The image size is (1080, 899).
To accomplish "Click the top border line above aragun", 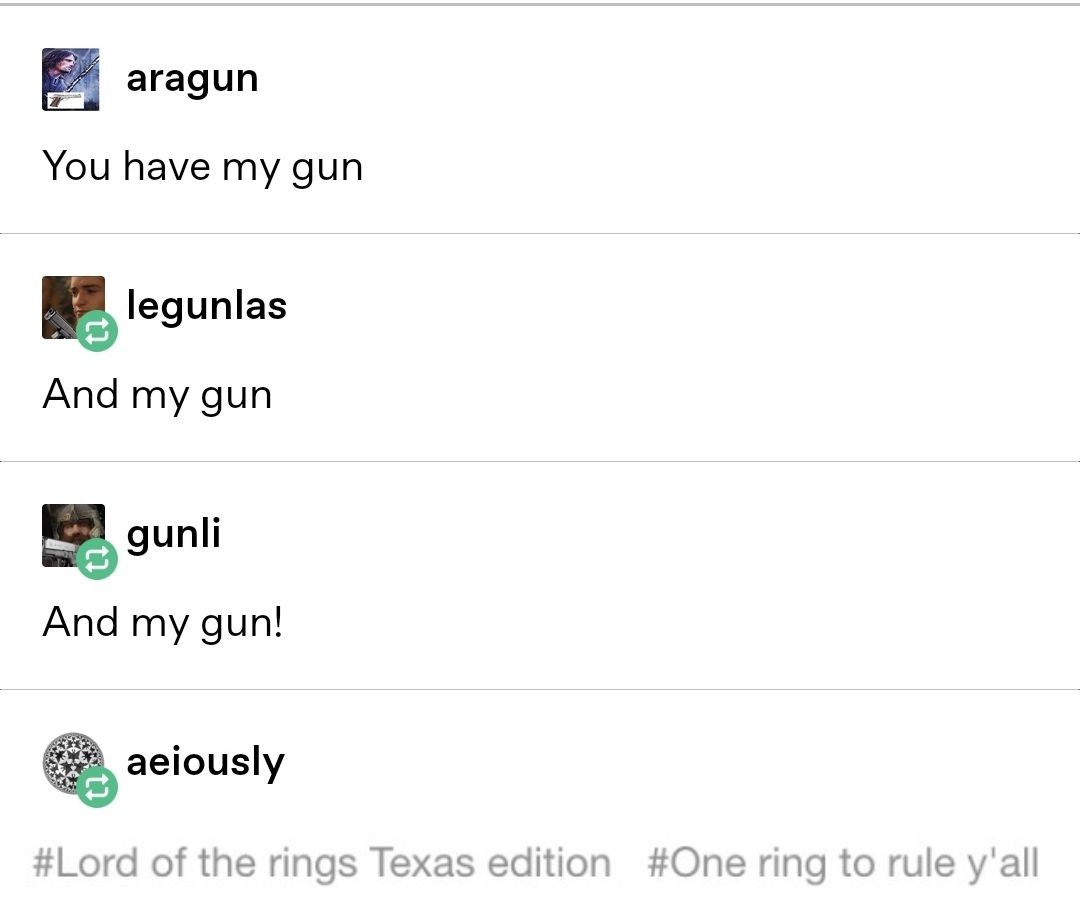I will (x=540, y=5).
